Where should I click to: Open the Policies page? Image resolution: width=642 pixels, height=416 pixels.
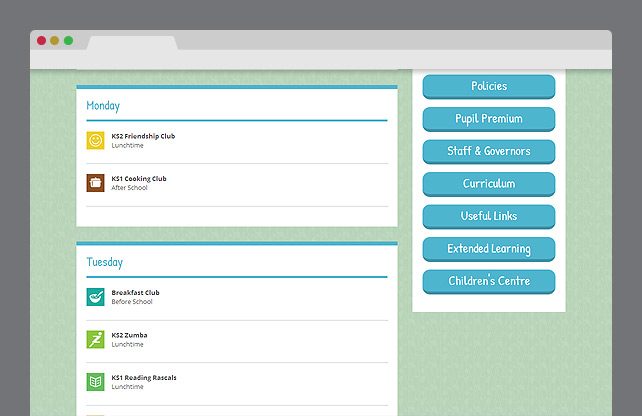(x=488, y=87)
